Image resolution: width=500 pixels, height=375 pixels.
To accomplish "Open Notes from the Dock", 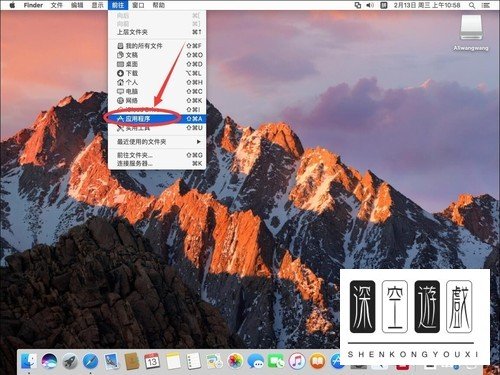I will [x=173, y=362].
